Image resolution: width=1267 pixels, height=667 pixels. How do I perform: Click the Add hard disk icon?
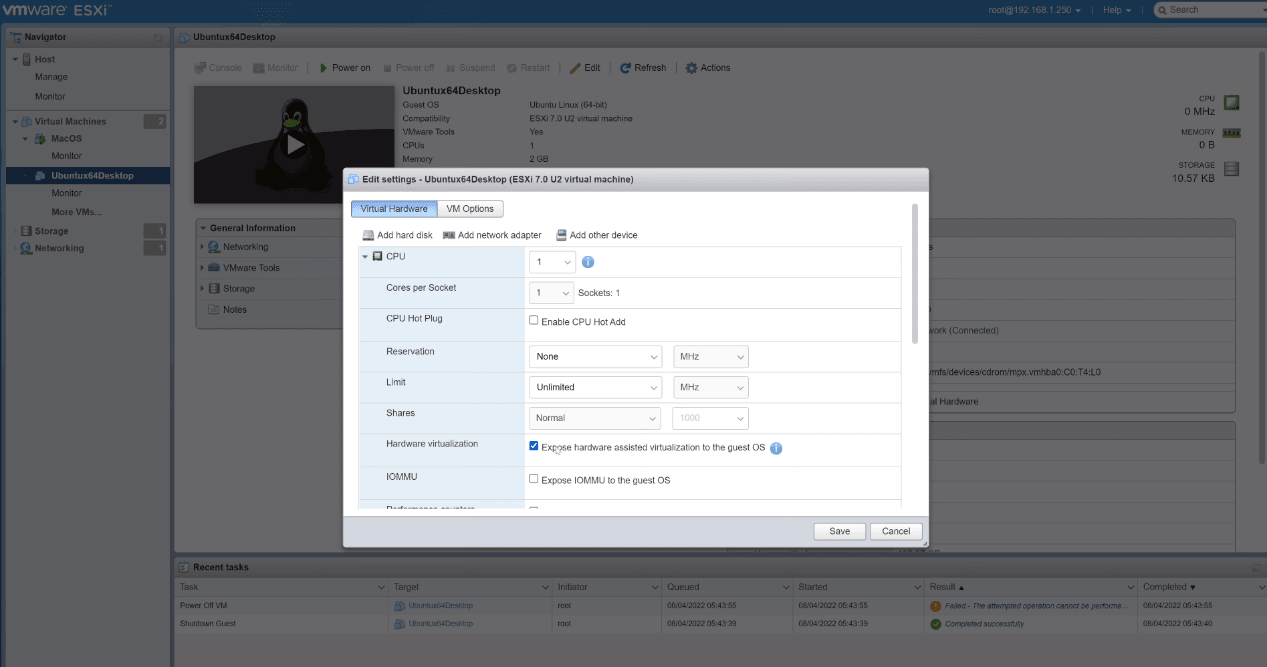tap(369, 235)
